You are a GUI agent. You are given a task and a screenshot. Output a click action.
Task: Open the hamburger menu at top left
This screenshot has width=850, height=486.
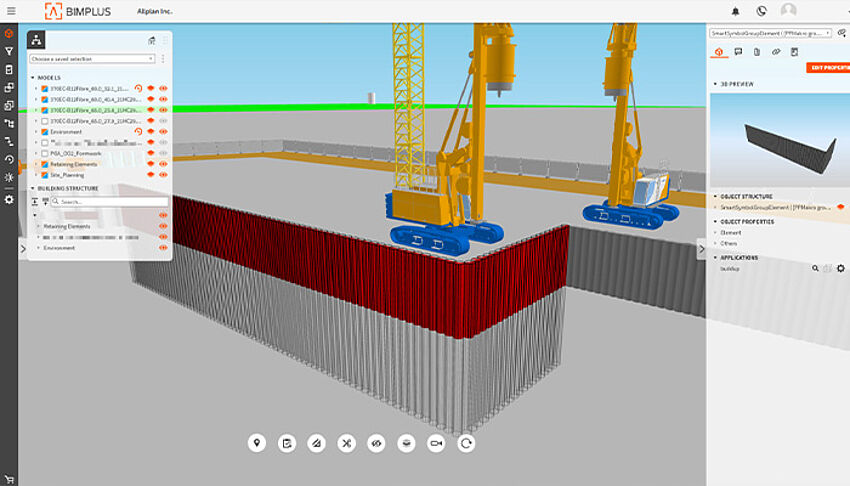pyautogui.click(x=9, y=11)
